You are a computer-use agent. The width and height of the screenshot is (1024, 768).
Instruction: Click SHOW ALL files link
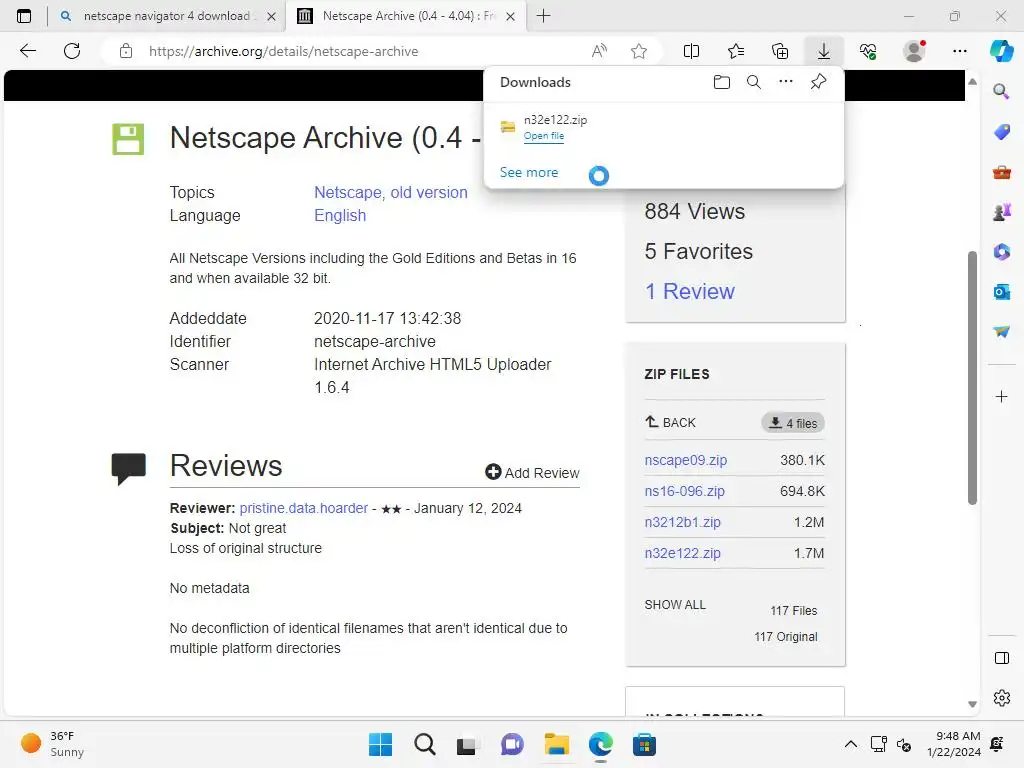coord(675,604)
